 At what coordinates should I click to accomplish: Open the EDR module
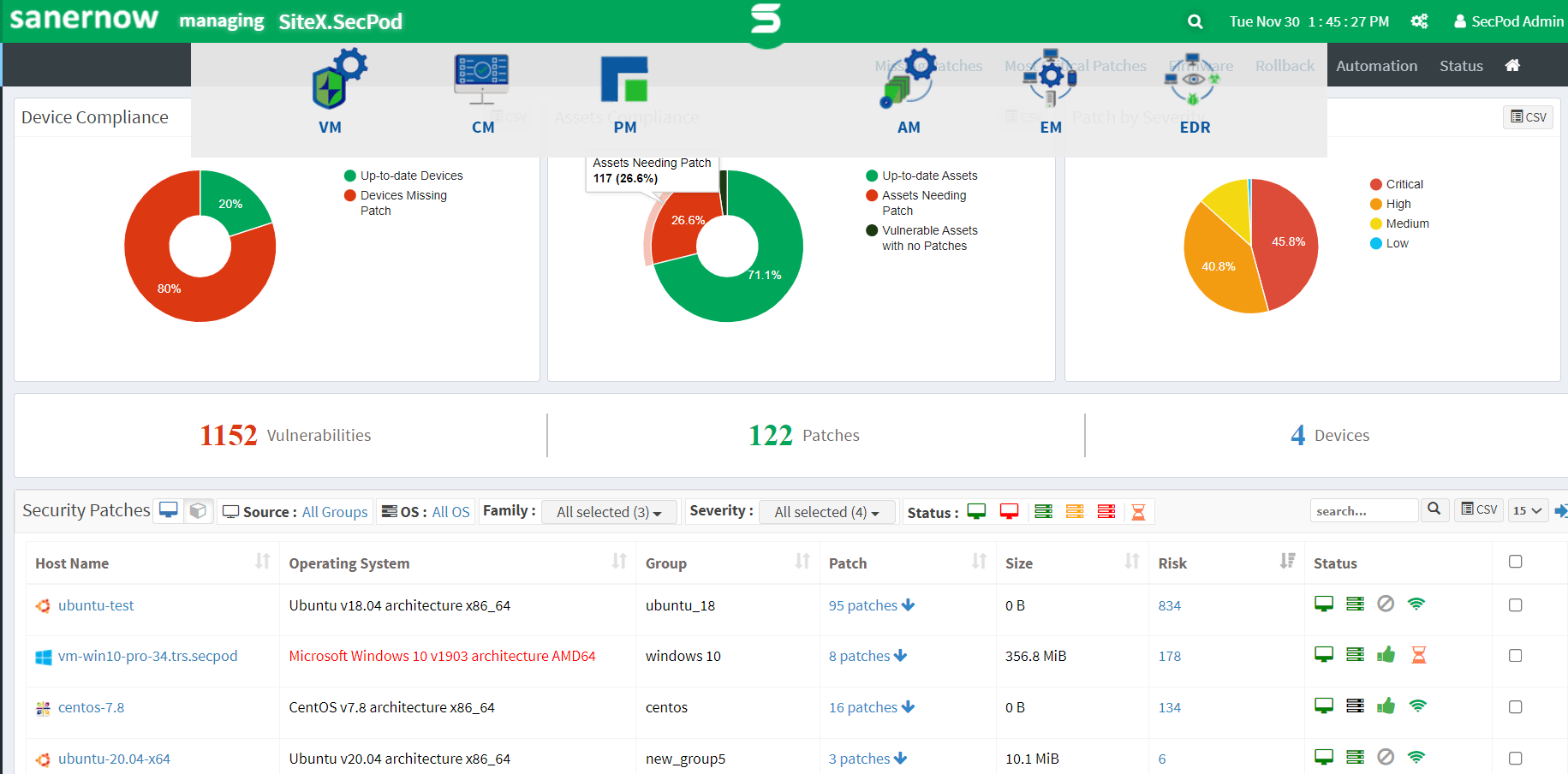1195,92
